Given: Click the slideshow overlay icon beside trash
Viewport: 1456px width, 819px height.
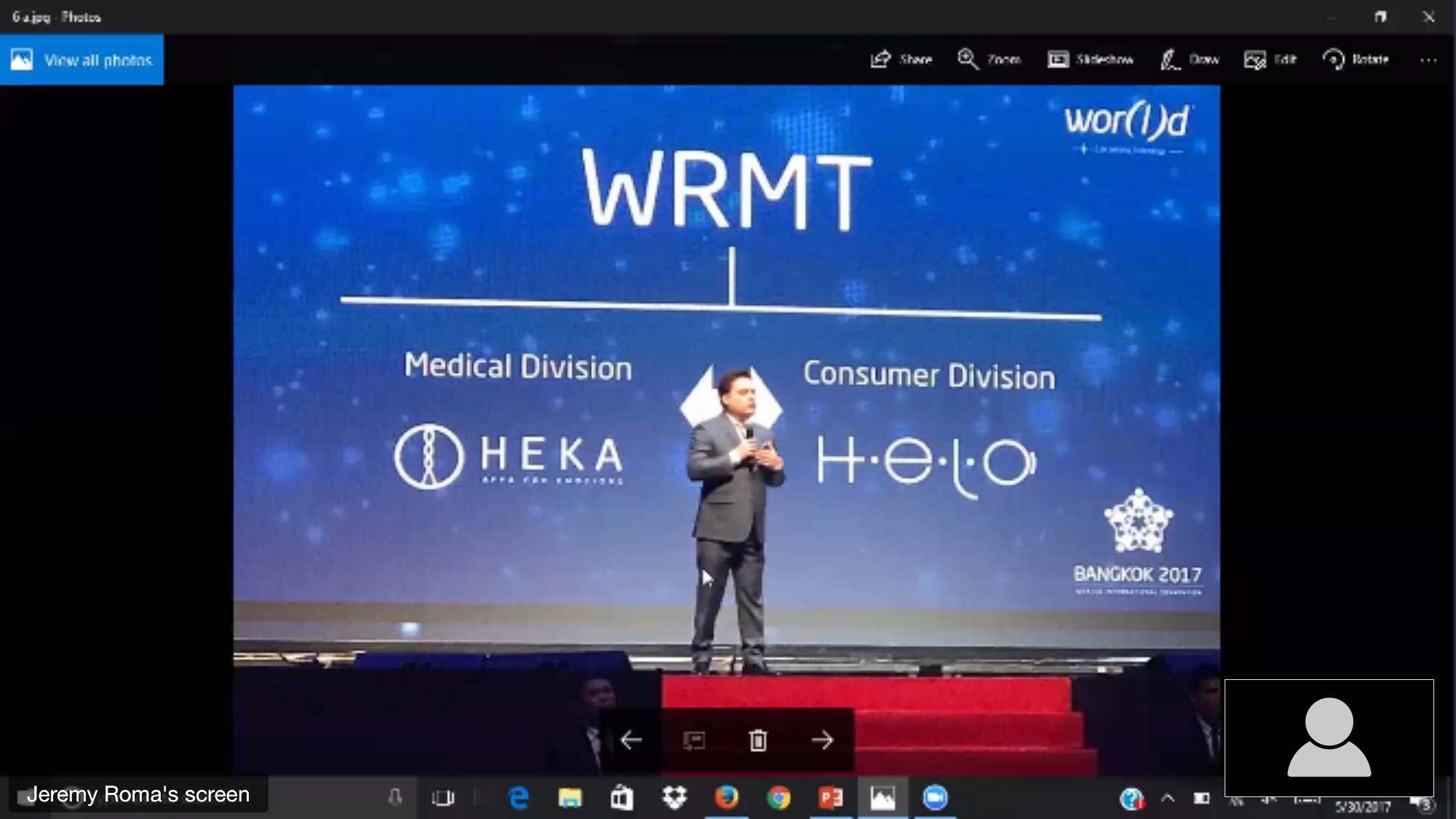Looking at the screenshot, I should point(694,740).
